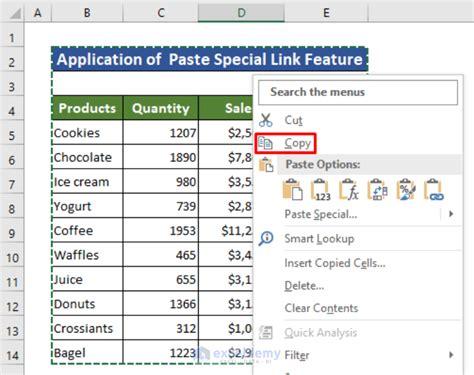
Task: Click the Search the menus field
Action: coord(358,92)
